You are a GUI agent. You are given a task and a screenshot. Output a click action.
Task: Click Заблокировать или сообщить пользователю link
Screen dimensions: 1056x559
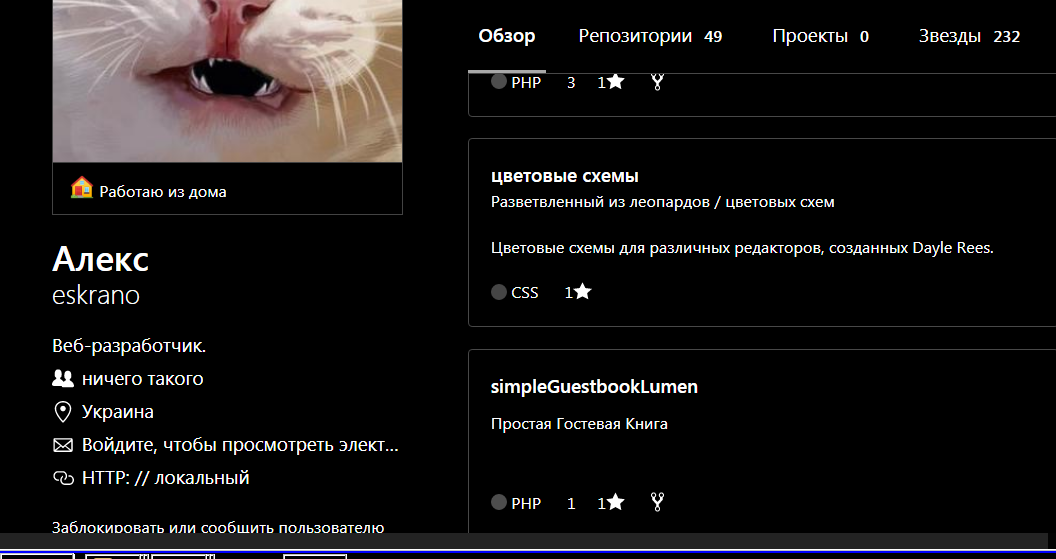[218, 527]
